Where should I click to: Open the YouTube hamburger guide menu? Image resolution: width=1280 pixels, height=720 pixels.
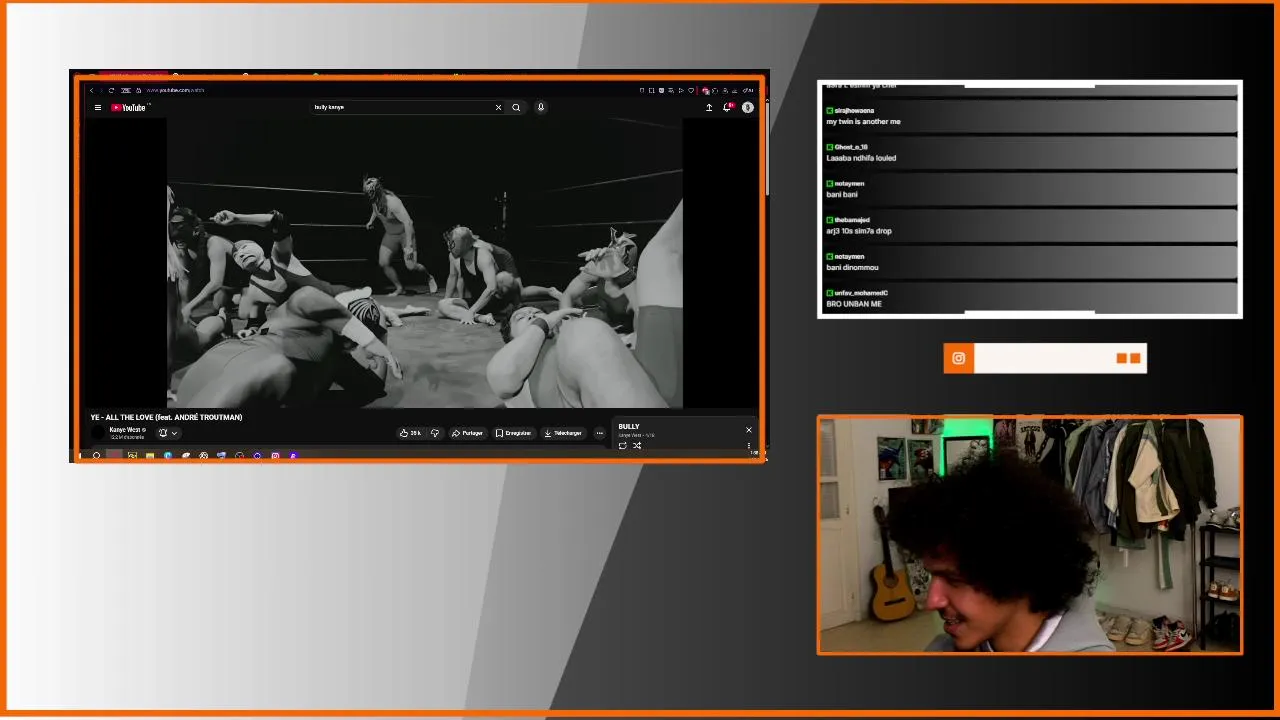pyautogui.click(x=97, y=107)
